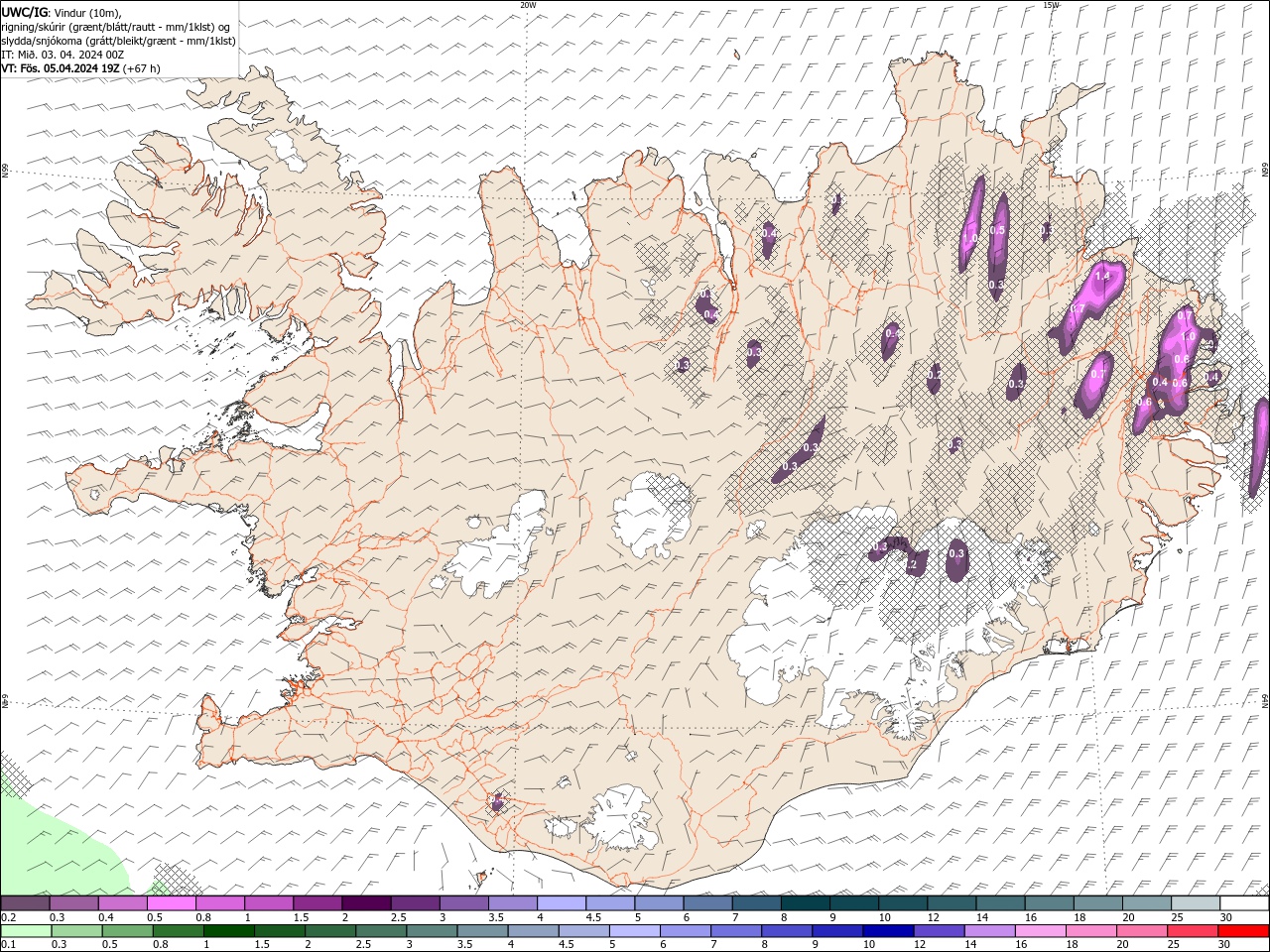This screenshot has height=952, width=1270.
Task: Click the bright red rain swatch above 30
Action: [1243, 931]
